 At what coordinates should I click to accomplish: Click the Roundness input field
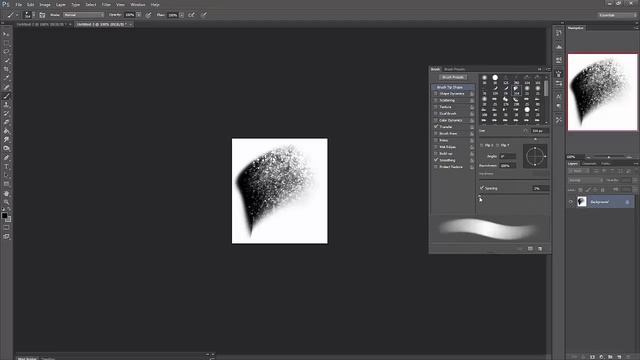[x=507, y=166]
